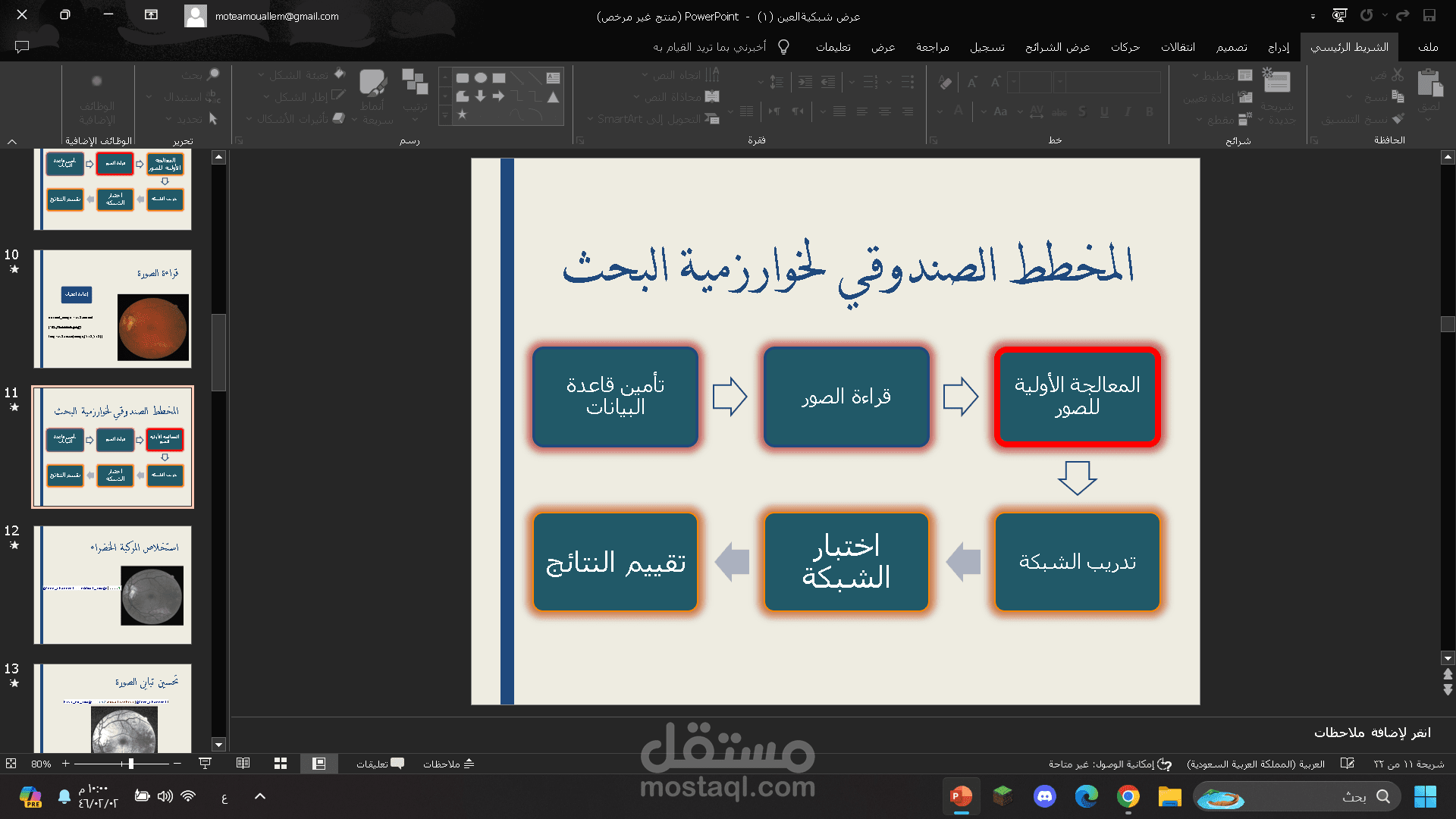Click the Increase List Level indent icon
This screenshot has height=819, width=1456.
[x=805, y=82]
